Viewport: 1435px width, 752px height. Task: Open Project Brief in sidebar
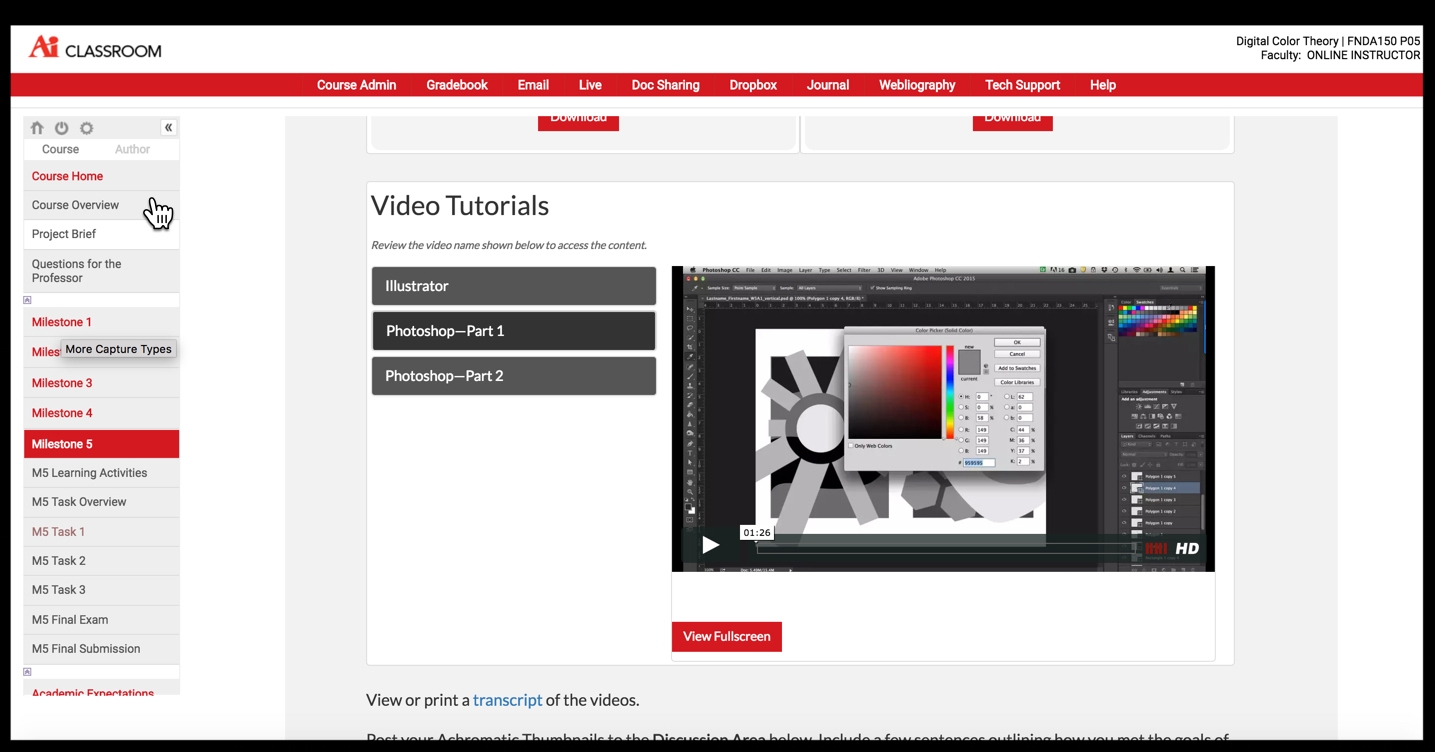[101, 234]
